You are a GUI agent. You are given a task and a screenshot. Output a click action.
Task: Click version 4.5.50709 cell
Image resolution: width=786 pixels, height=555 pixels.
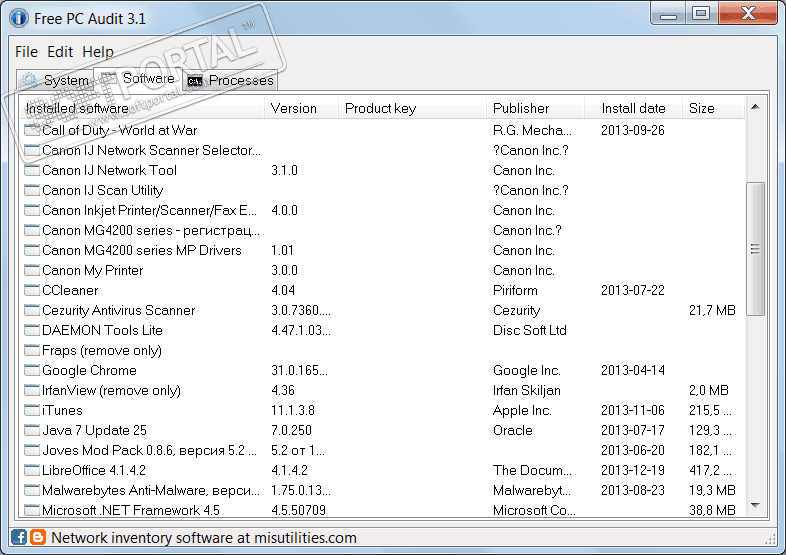298,510
